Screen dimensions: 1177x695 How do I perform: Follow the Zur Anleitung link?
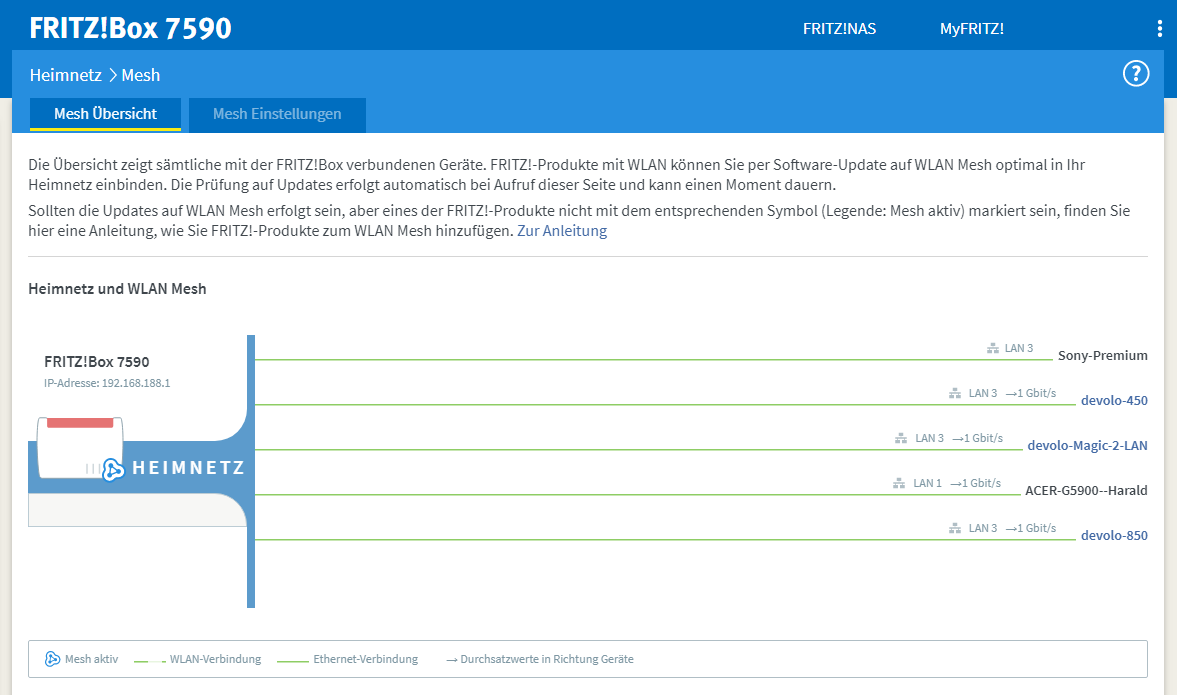coord(562,231)
